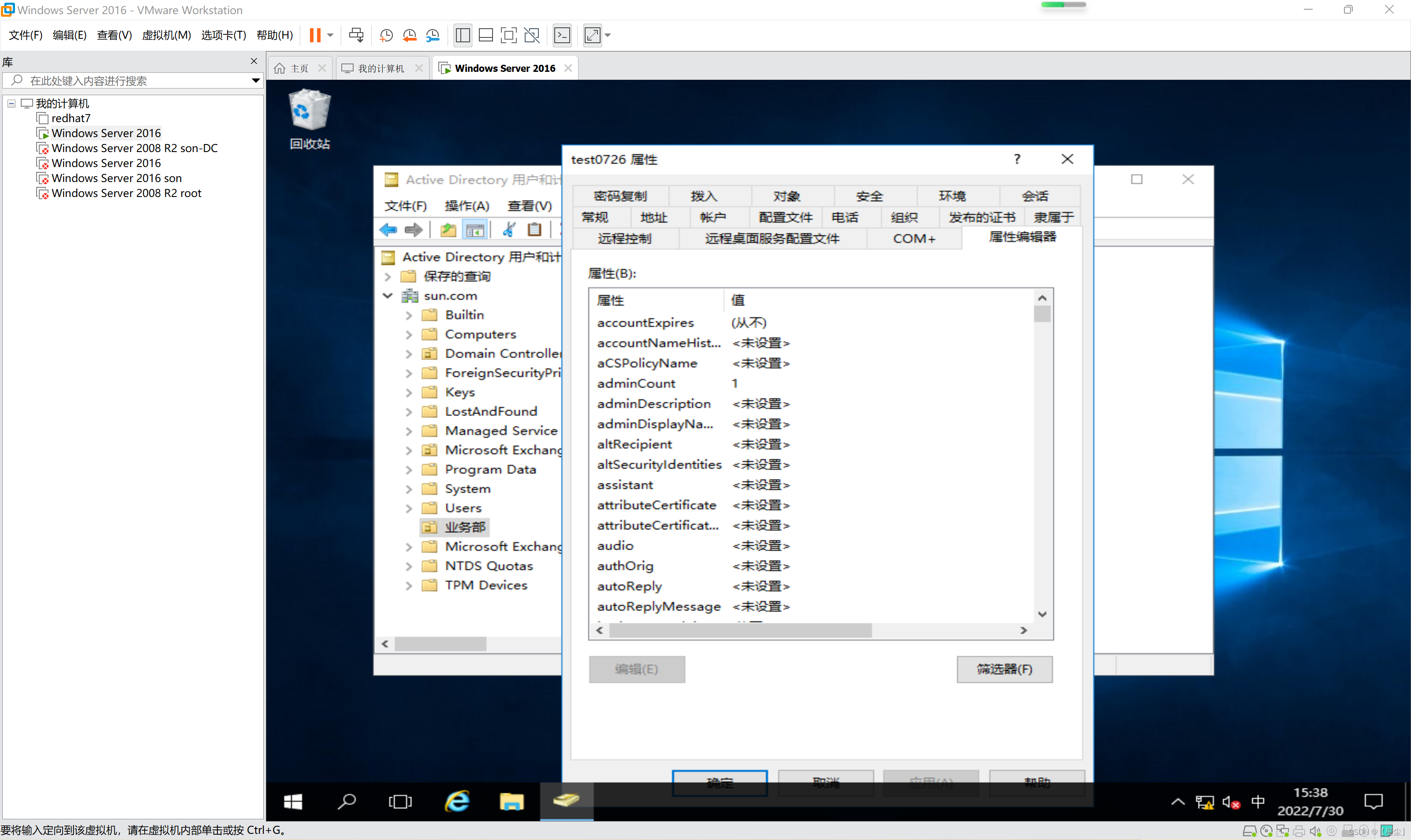The width and height of the screenshot is (1411, 840).
Task: Switch to the 安全 tab
Action: [x=869, y=196]
